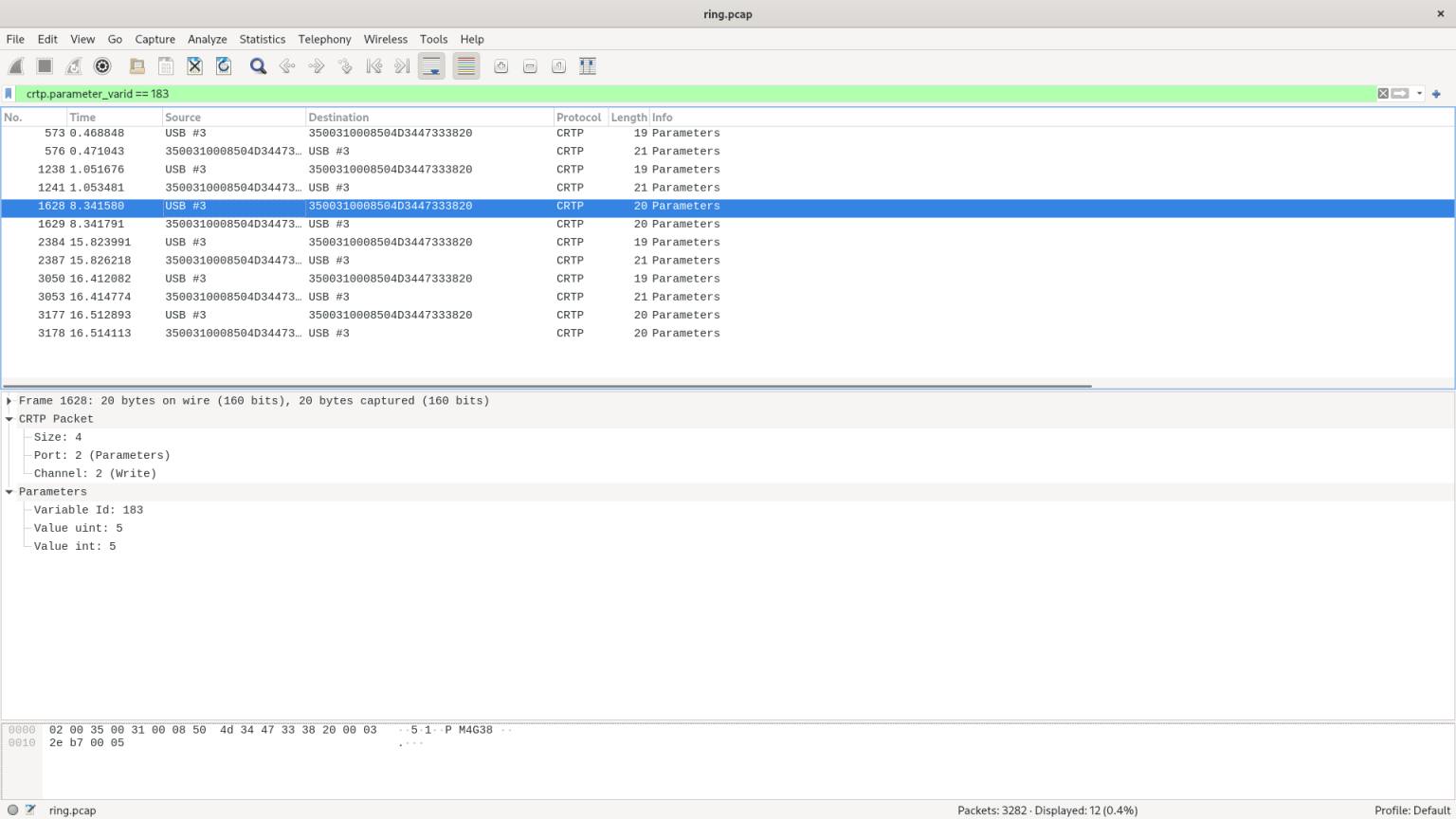
Task: Clear the display filter with X button
Action: (1383, 94)
